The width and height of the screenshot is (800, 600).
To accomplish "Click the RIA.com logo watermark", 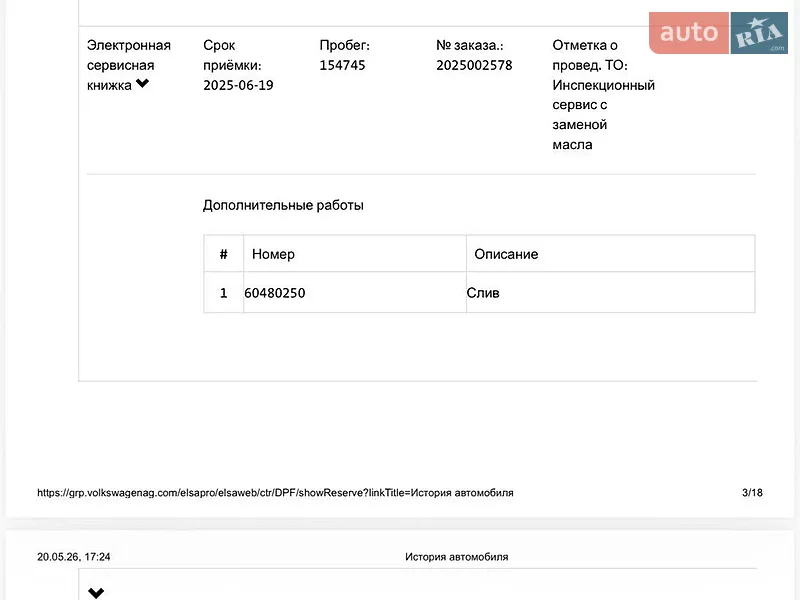I will [759, 33].
